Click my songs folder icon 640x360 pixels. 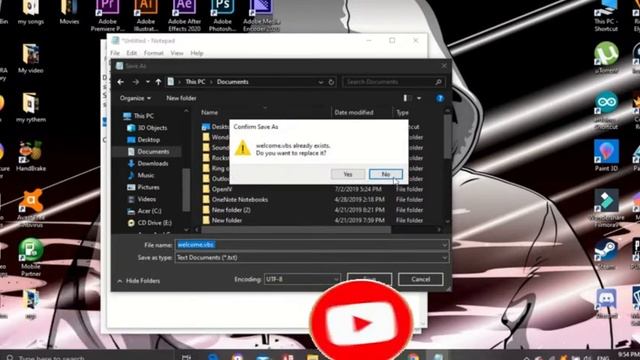click(x=31, y=12)
